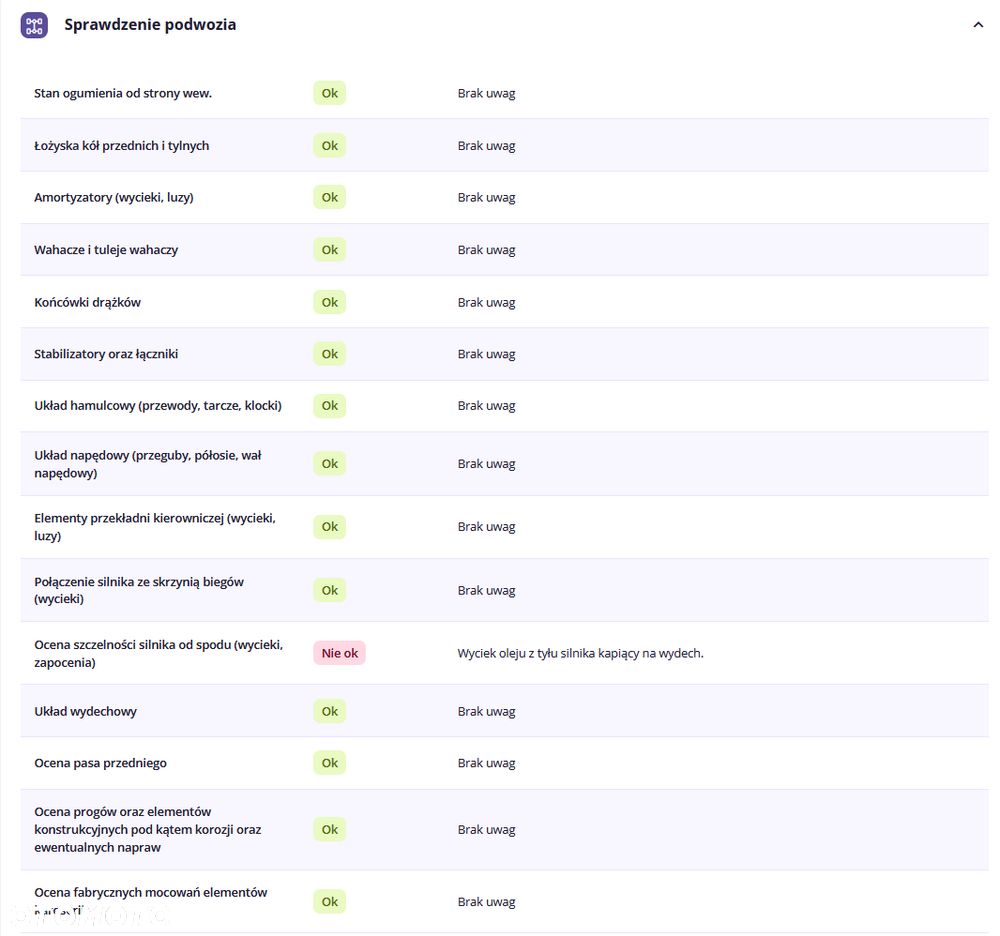
Task: Click the purple chassis inspection icon
Action: (34, 26)
